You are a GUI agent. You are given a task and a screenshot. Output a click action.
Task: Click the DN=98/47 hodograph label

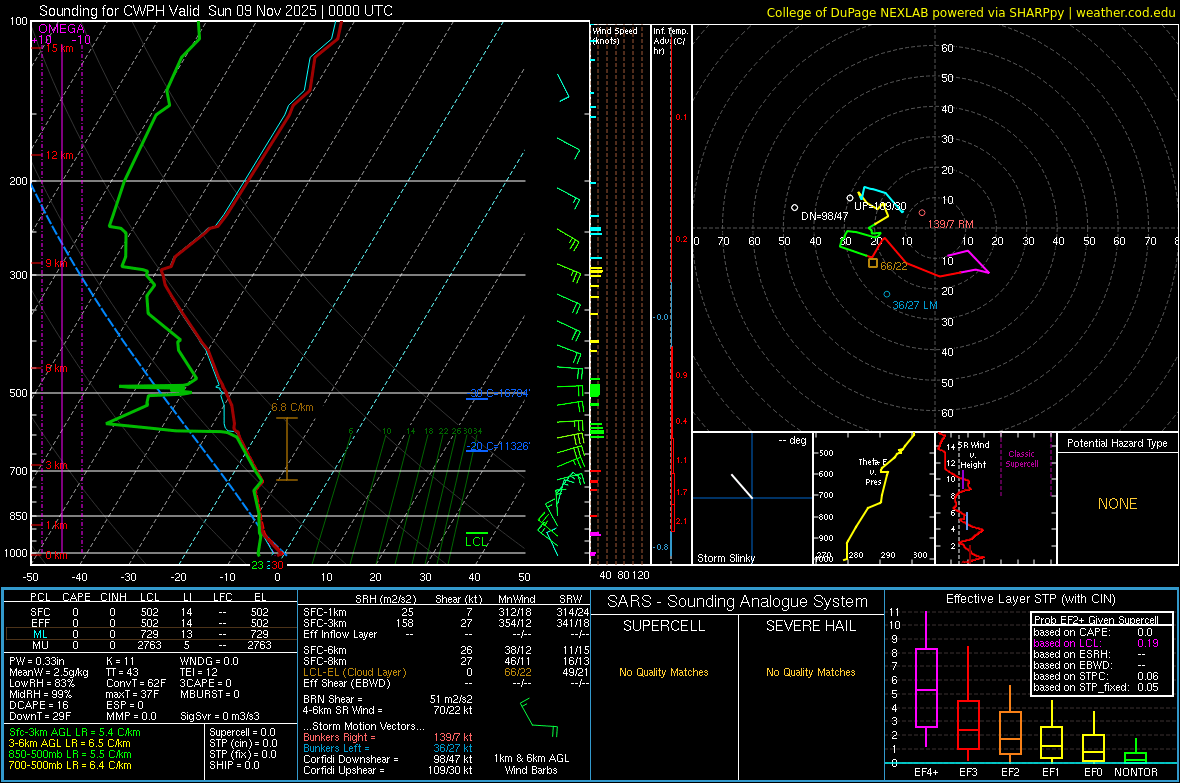click(825, 216)
